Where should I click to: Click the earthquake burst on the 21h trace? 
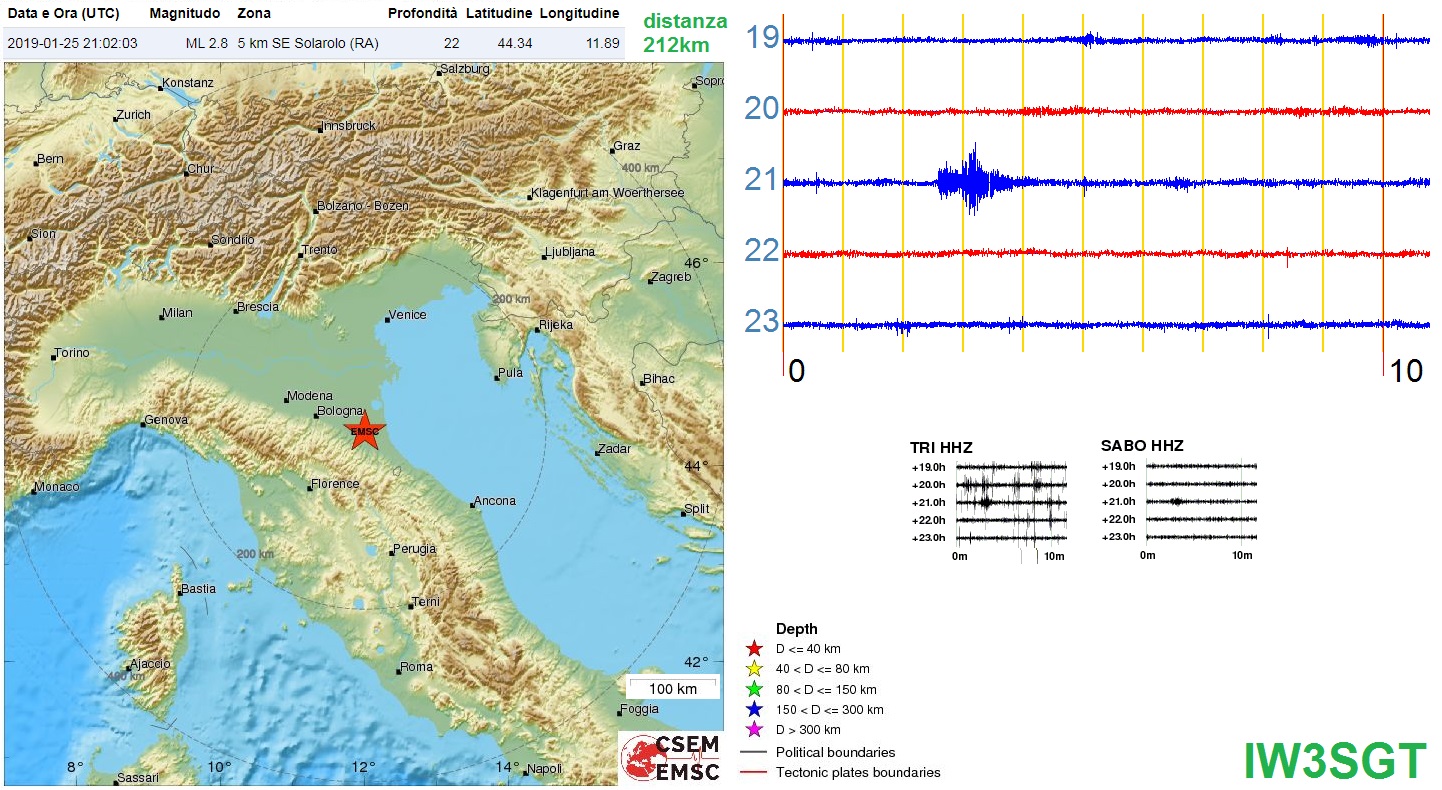[973, 182]
